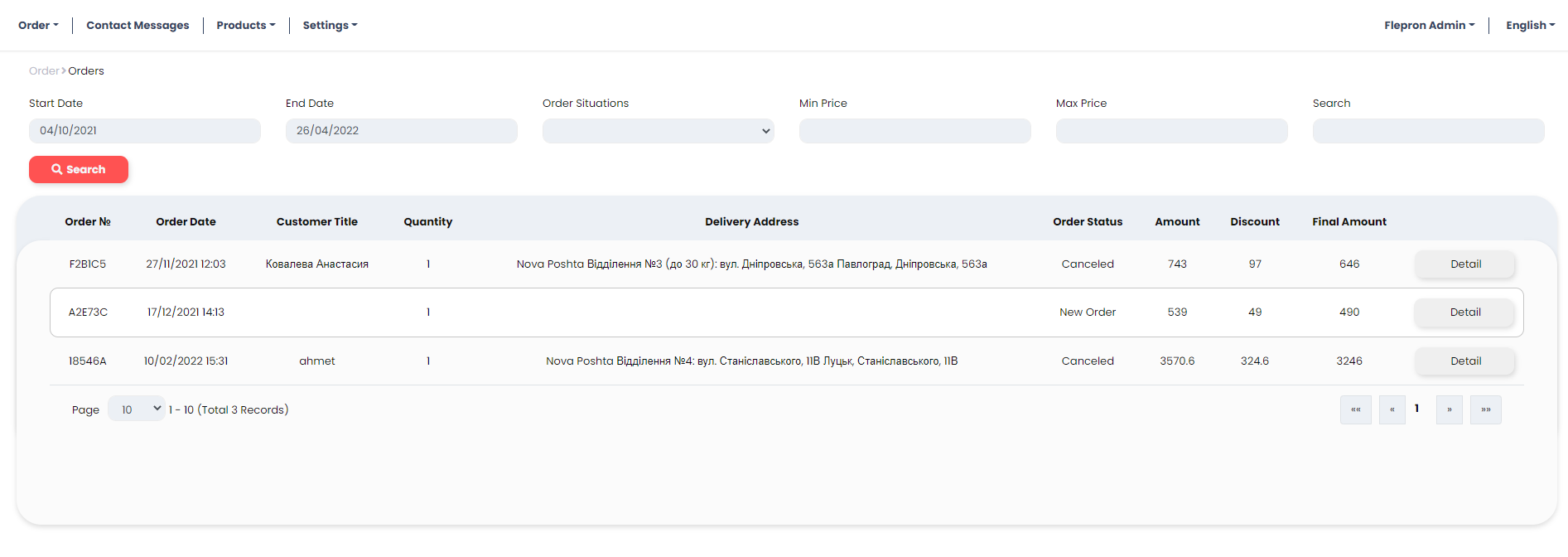Image resolution: width=1568 pixels, height=557 pixels.
Task: Select order number A2E73C
Action: pos(88,312)
